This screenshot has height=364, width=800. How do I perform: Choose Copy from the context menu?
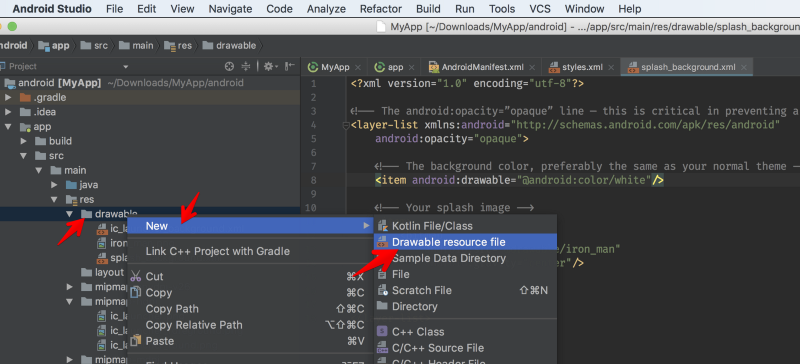pyautogui.click(x=250, y=293)
